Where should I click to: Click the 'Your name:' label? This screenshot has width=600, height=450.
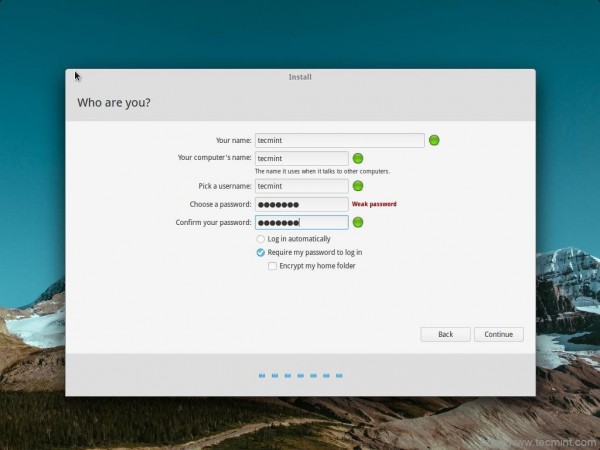[233, 140]
